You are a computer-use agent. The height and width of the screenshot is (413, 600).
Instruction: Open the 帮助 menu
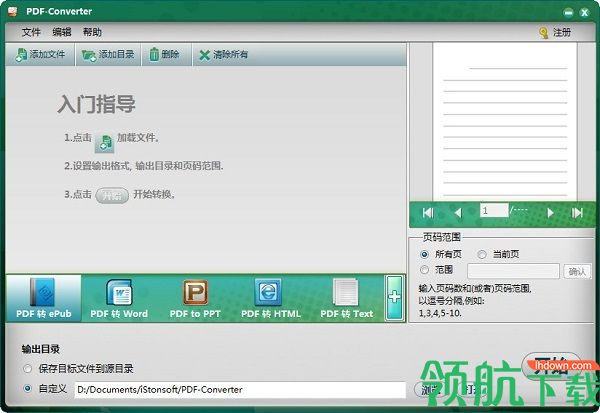(x=92, y=32)
